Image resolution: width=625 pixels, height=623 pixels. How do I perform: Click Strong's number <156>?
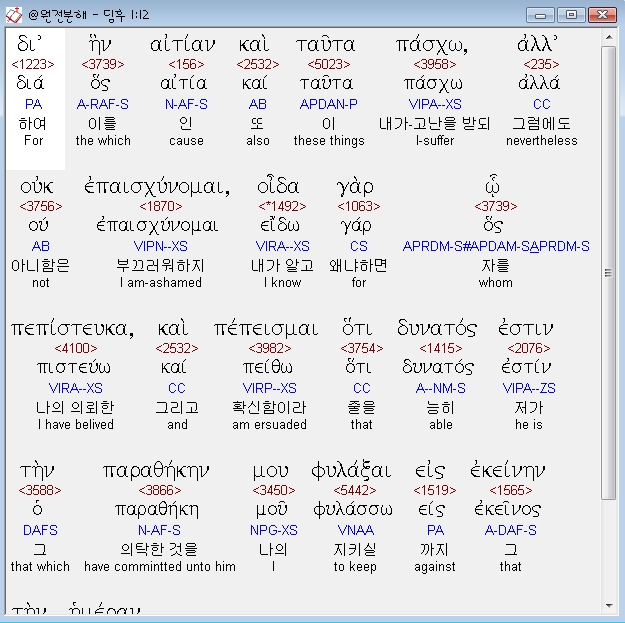tap(186, 64)
